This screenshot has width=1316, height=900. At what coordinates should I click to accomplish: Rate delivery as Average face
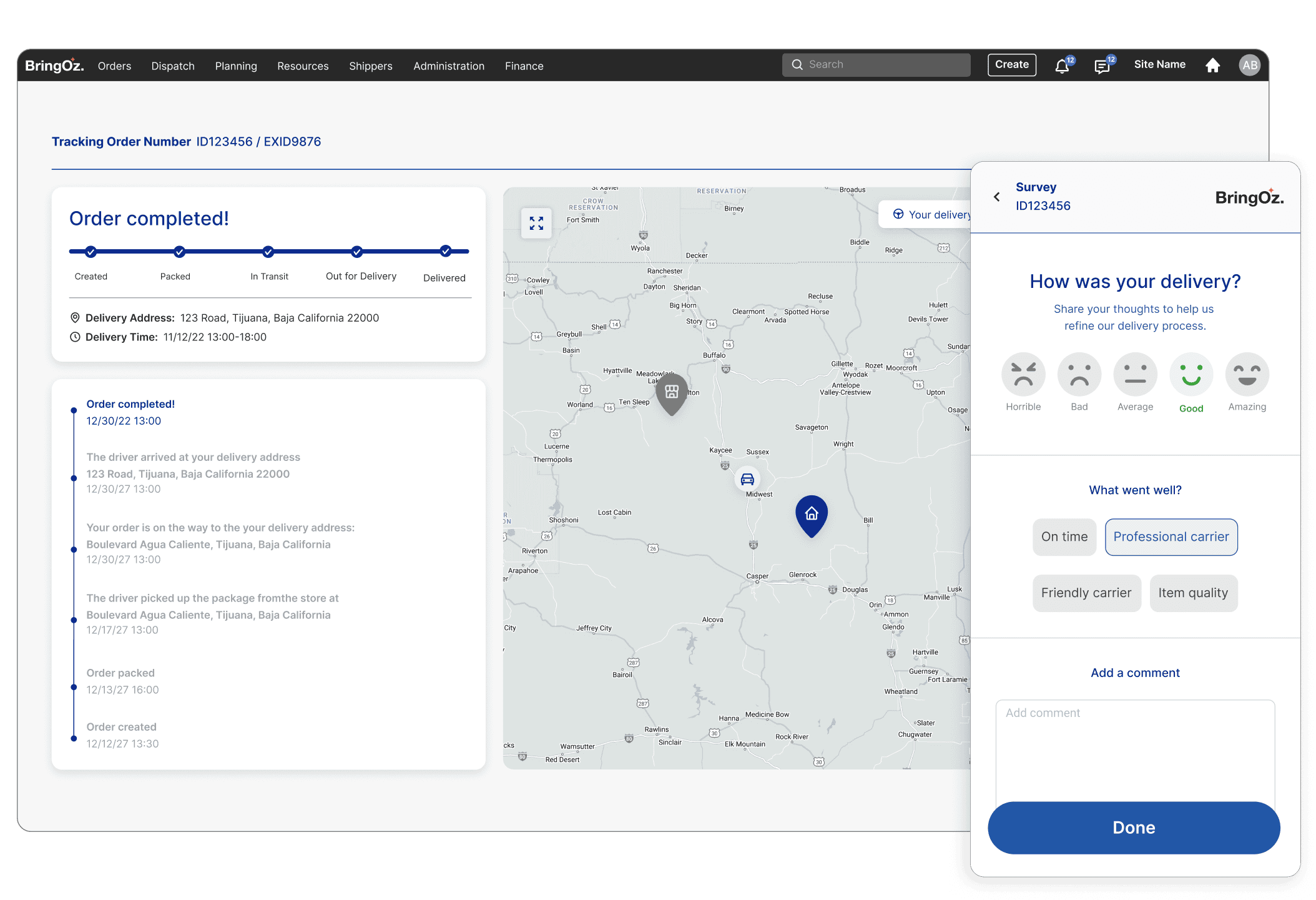click(1136, 374)
